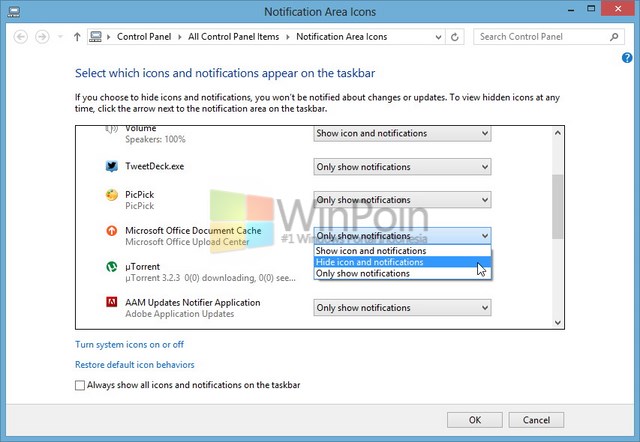The width and height of the screenshot is (640, 442).
Task: Select the µTorrent list row text
Action: point(142,267)
